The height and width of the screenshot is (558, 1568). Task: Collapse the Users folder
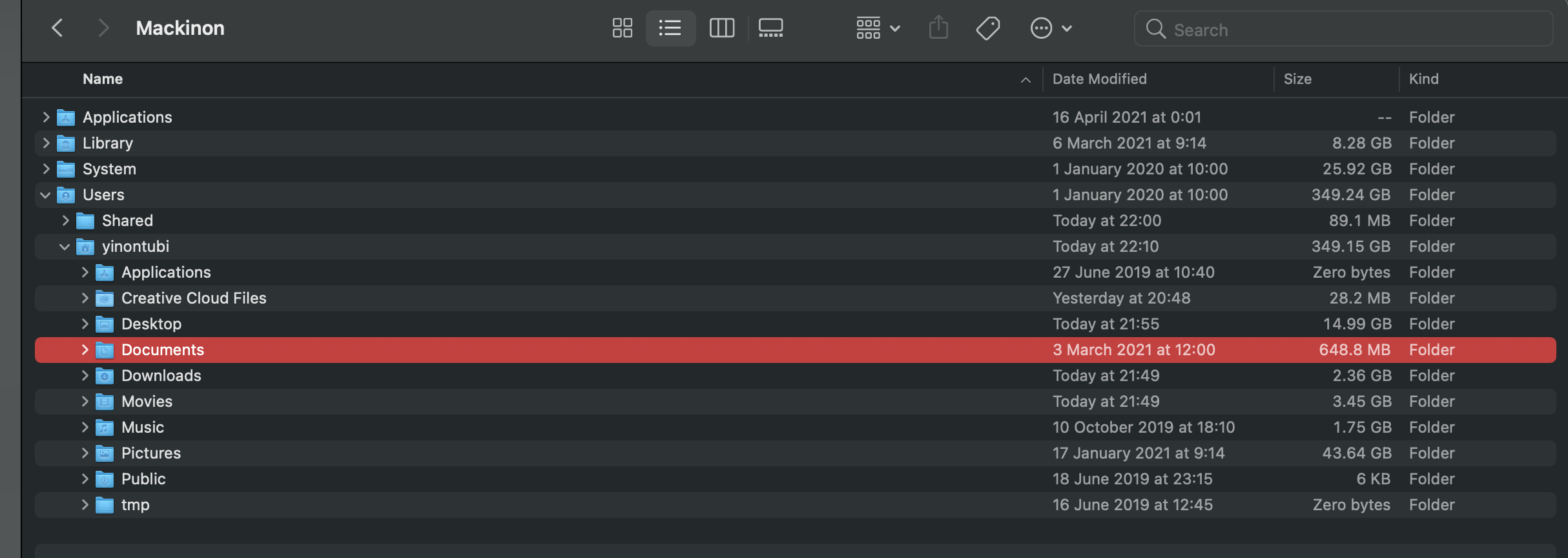45,194
